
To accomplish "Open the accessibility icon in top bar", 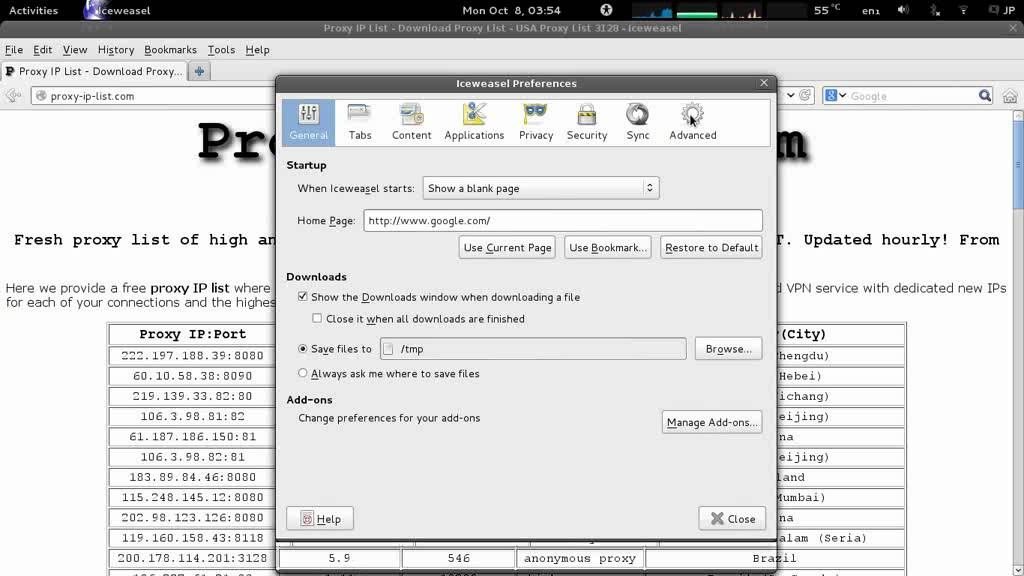I will click(606, 10).
